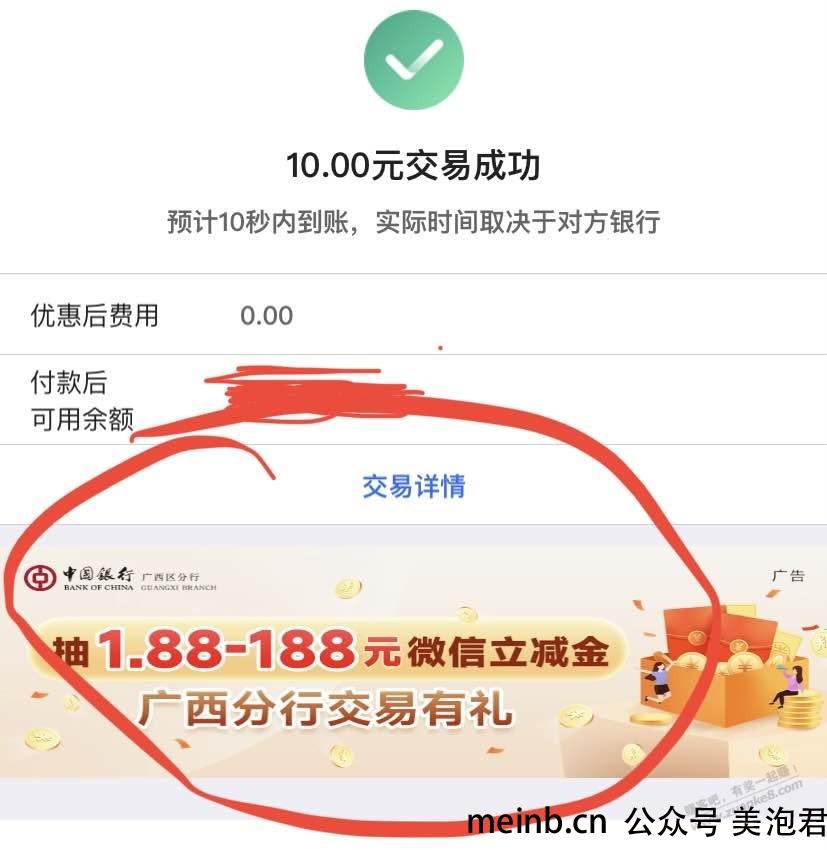This screenshot has width=827, height=850.
Task: Tap the Bank of China logo
Action: [x=40, y=578]
